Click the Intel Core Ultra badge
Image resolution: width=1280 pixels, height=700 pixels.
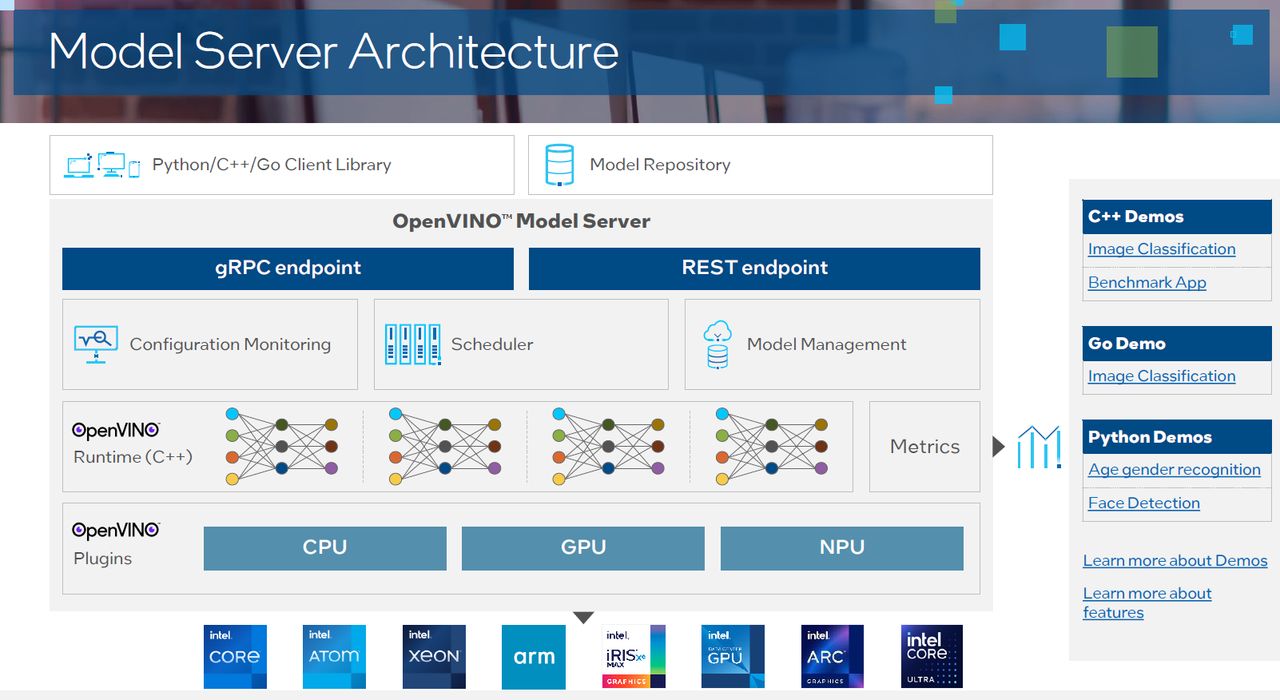pos(932,656)
